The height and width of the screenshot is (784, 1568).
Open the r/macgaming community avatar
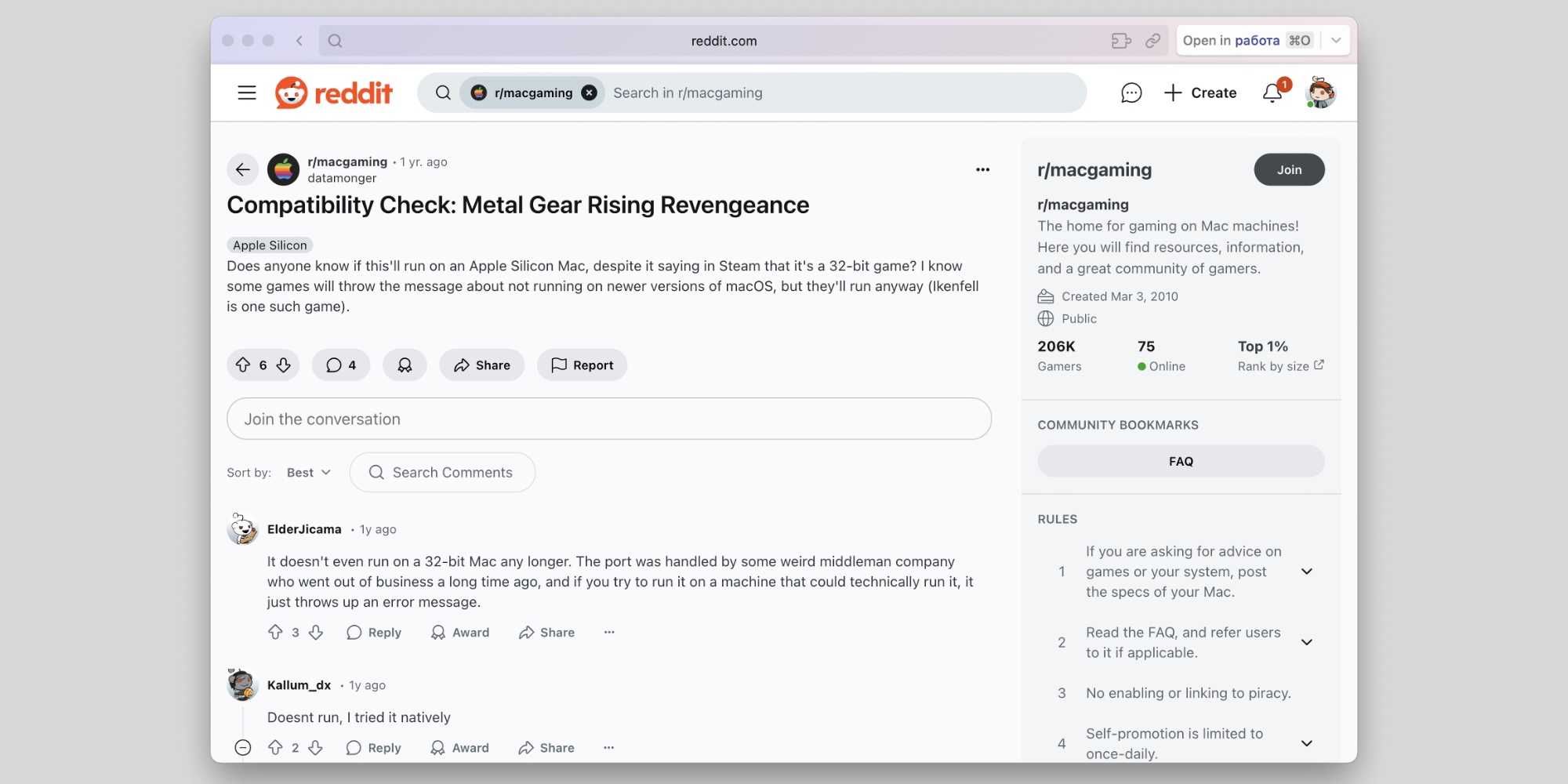(283, 169)
